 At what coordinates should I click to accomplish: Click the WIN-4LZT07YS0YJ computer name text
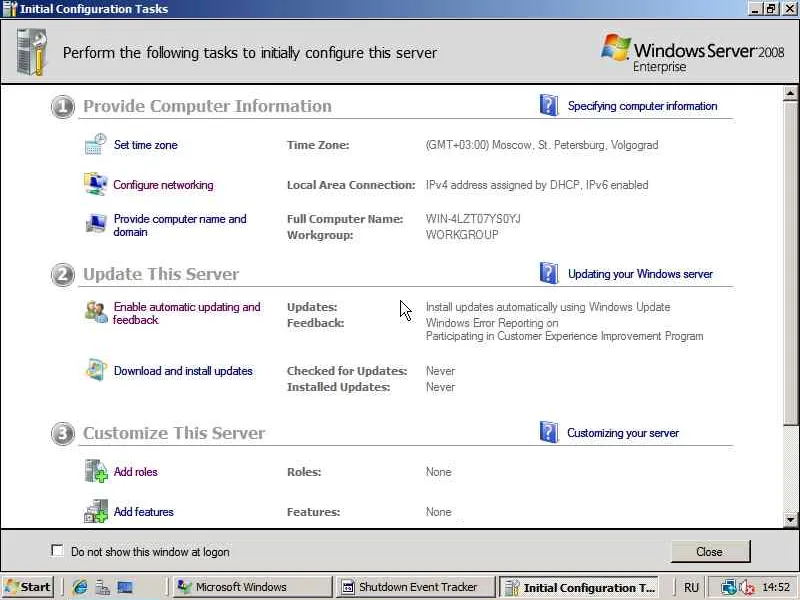[473, 219]
